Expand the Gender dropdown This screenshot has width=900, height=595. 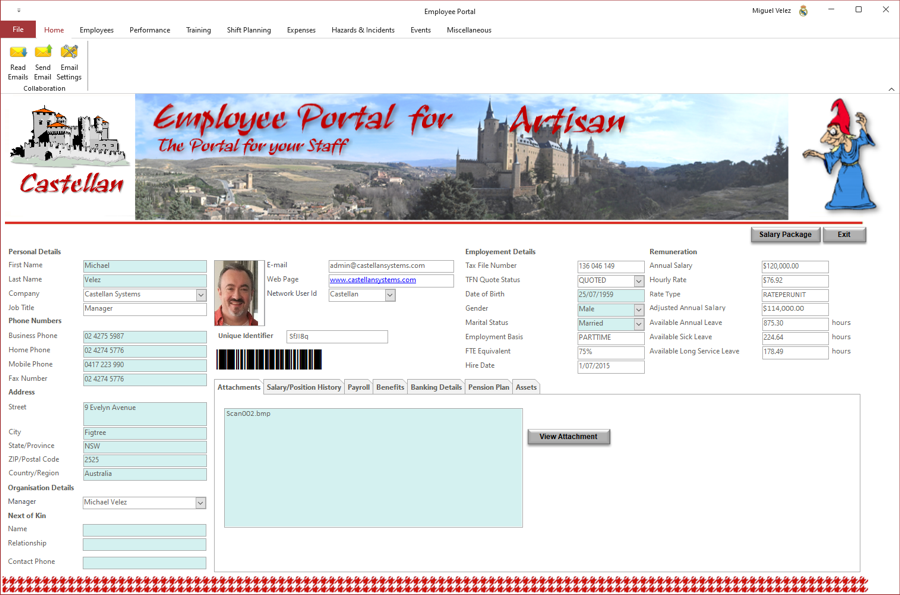click(638, 310)
